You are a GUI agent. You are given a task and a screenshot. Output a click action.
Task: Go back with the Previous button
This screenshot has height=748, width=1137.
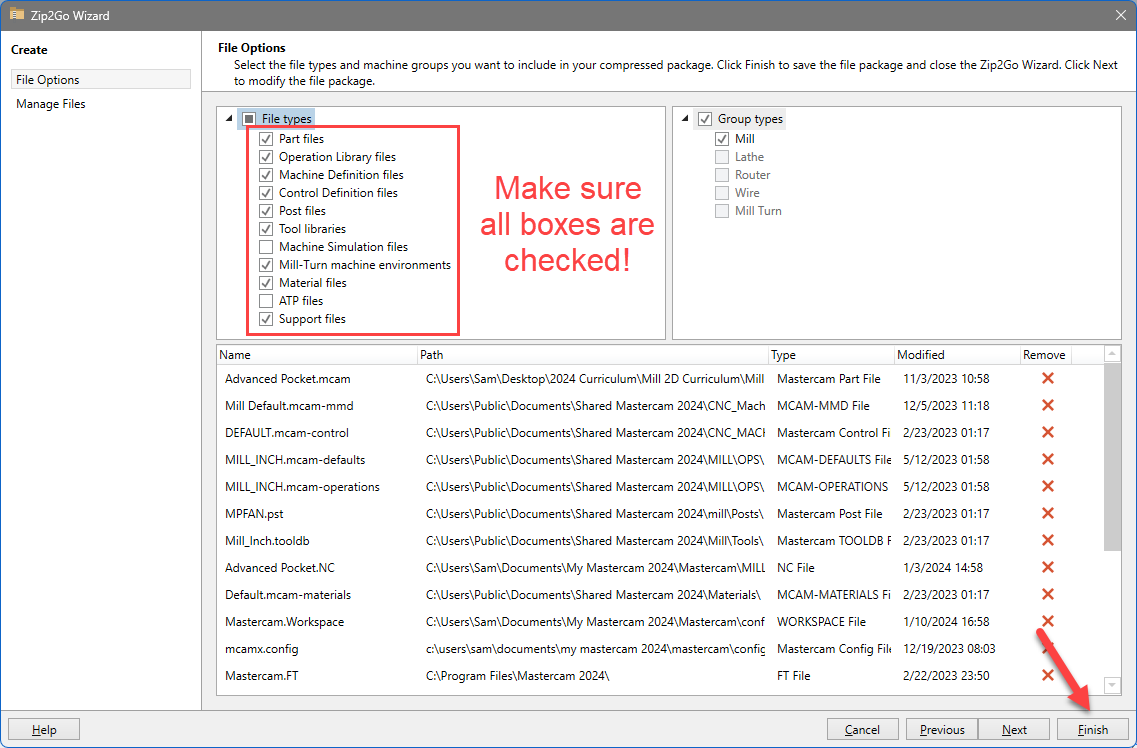(942, 729)
